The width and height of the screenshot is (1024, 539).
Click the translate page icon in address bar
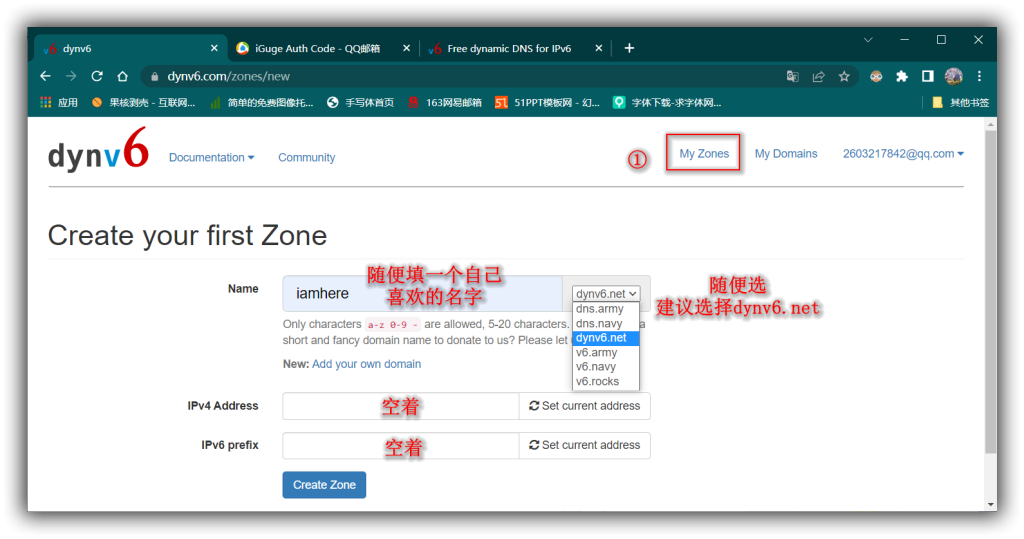click(792, 76)
